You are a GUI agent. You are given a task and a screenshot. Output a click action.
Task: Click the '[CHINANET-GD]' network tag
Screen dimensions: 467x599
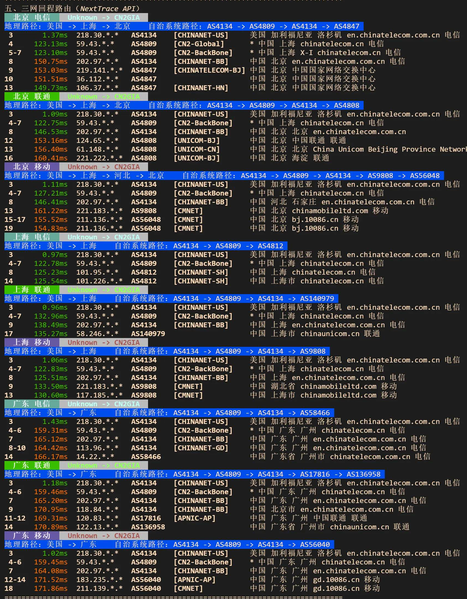click(201, 448)
